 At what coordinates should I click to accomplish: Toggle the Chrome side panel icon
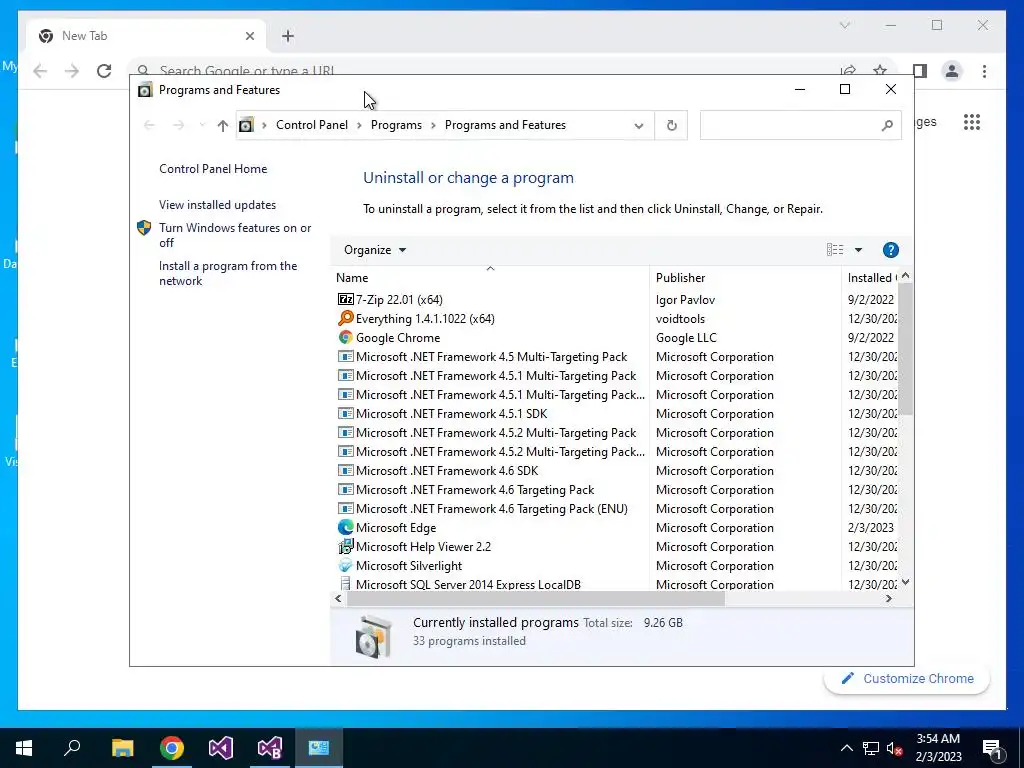point(920,71)
